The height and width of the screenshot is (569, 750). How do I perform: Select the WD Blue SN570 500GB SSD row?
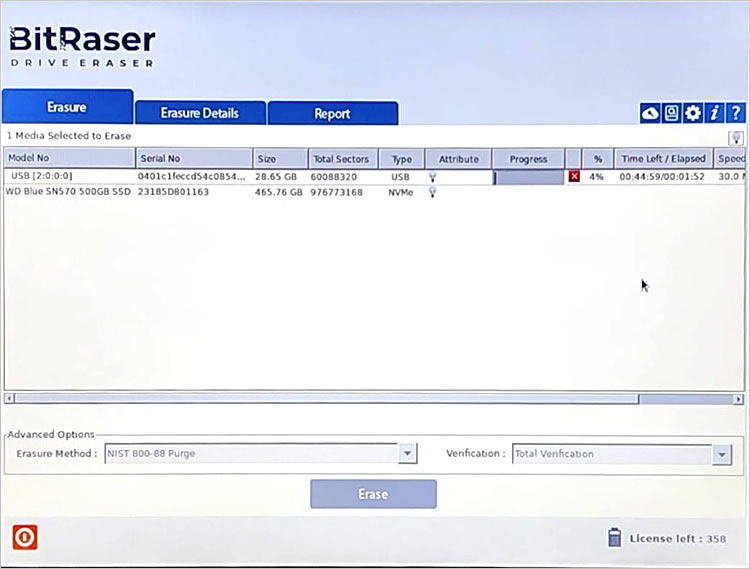tap(375, 192)
